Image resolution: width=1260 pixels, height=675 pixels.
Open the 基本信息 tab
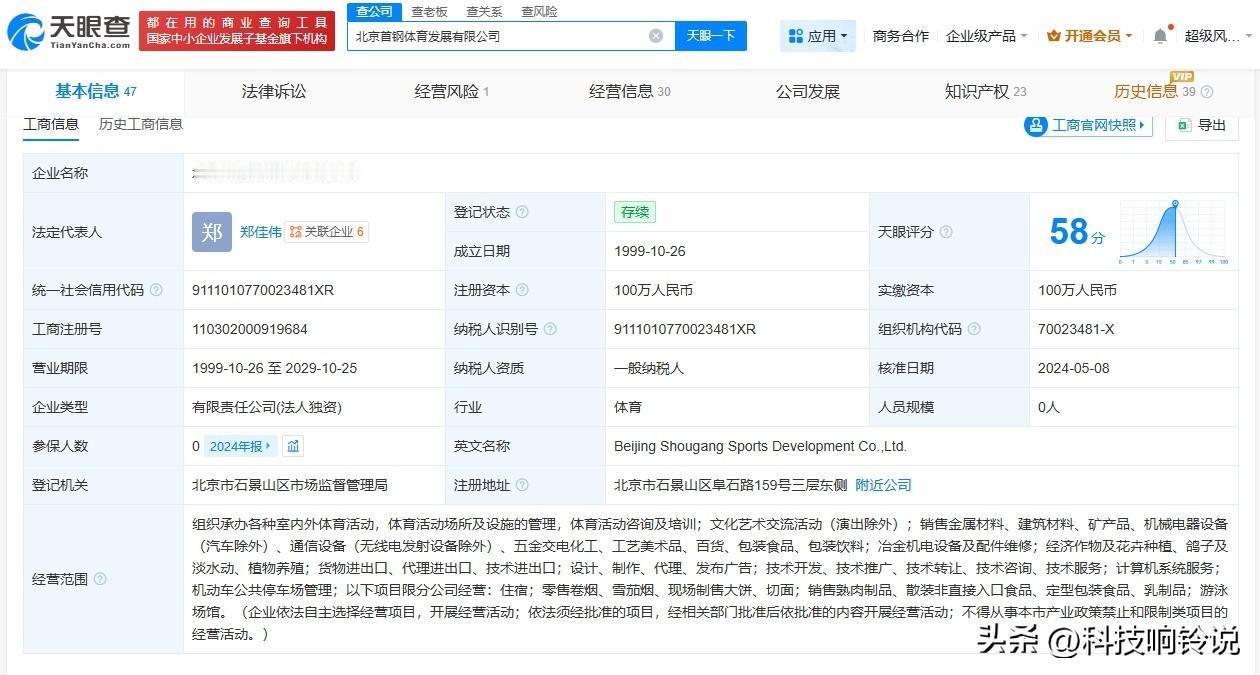point(96,92)
